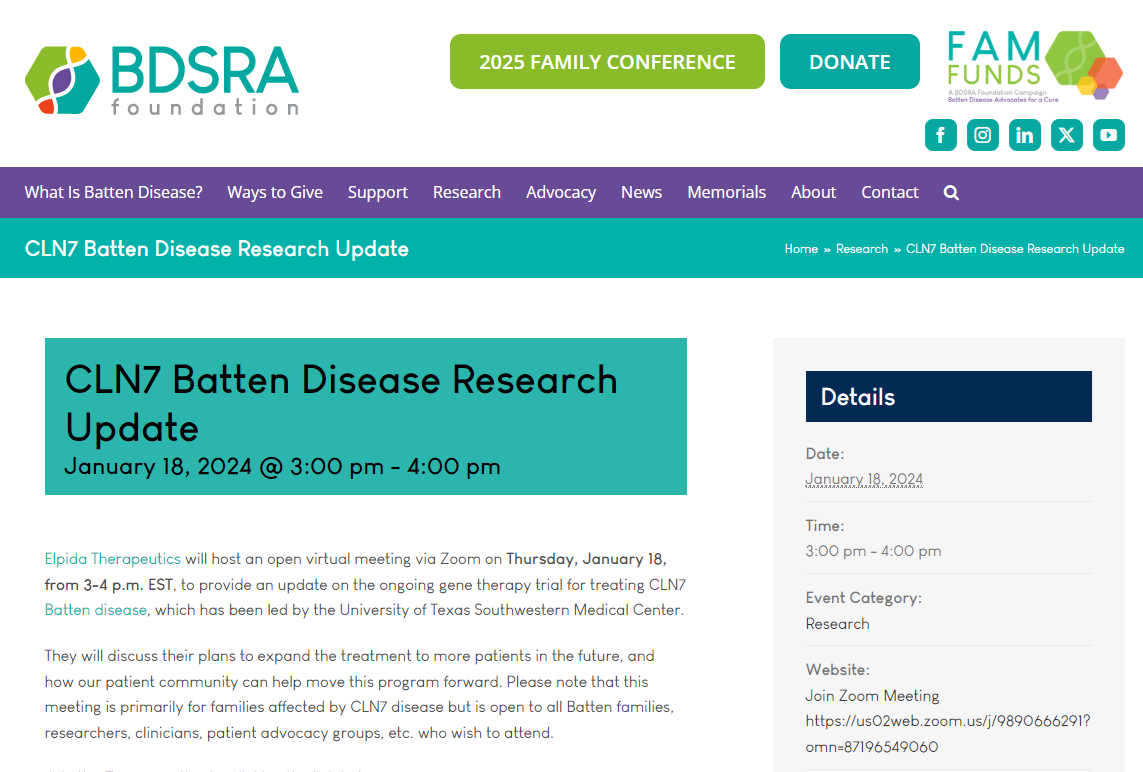Click the Research event category link

click(837, 624)
